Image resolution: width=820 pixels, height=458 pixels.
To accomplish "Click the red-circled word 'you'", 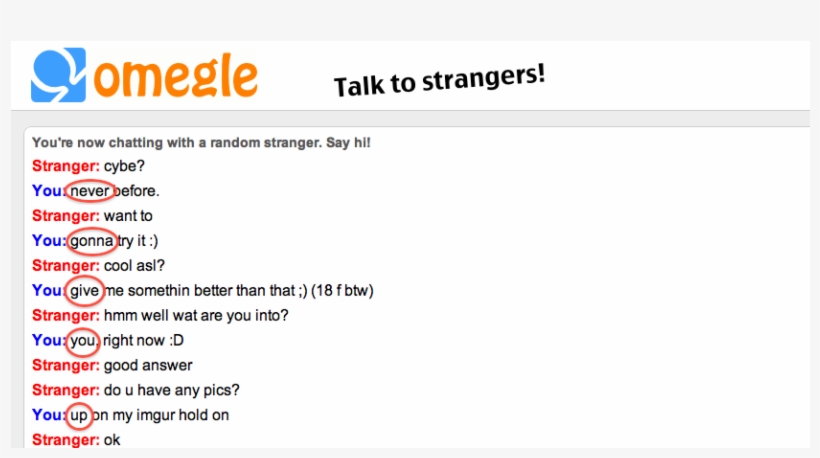I will 83,341.
